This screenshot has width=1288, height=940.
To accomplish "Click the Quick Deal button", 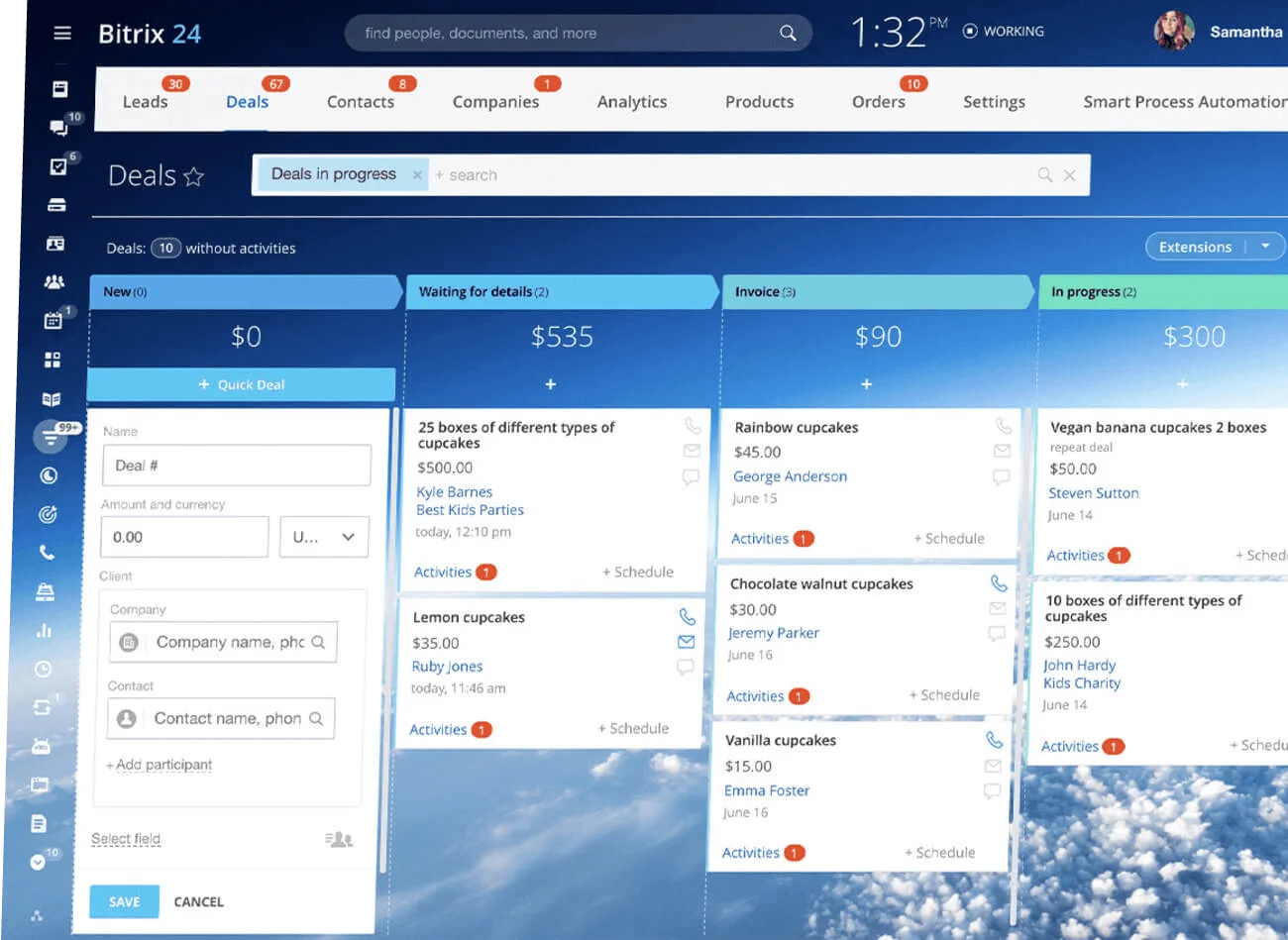I will 241,384.
